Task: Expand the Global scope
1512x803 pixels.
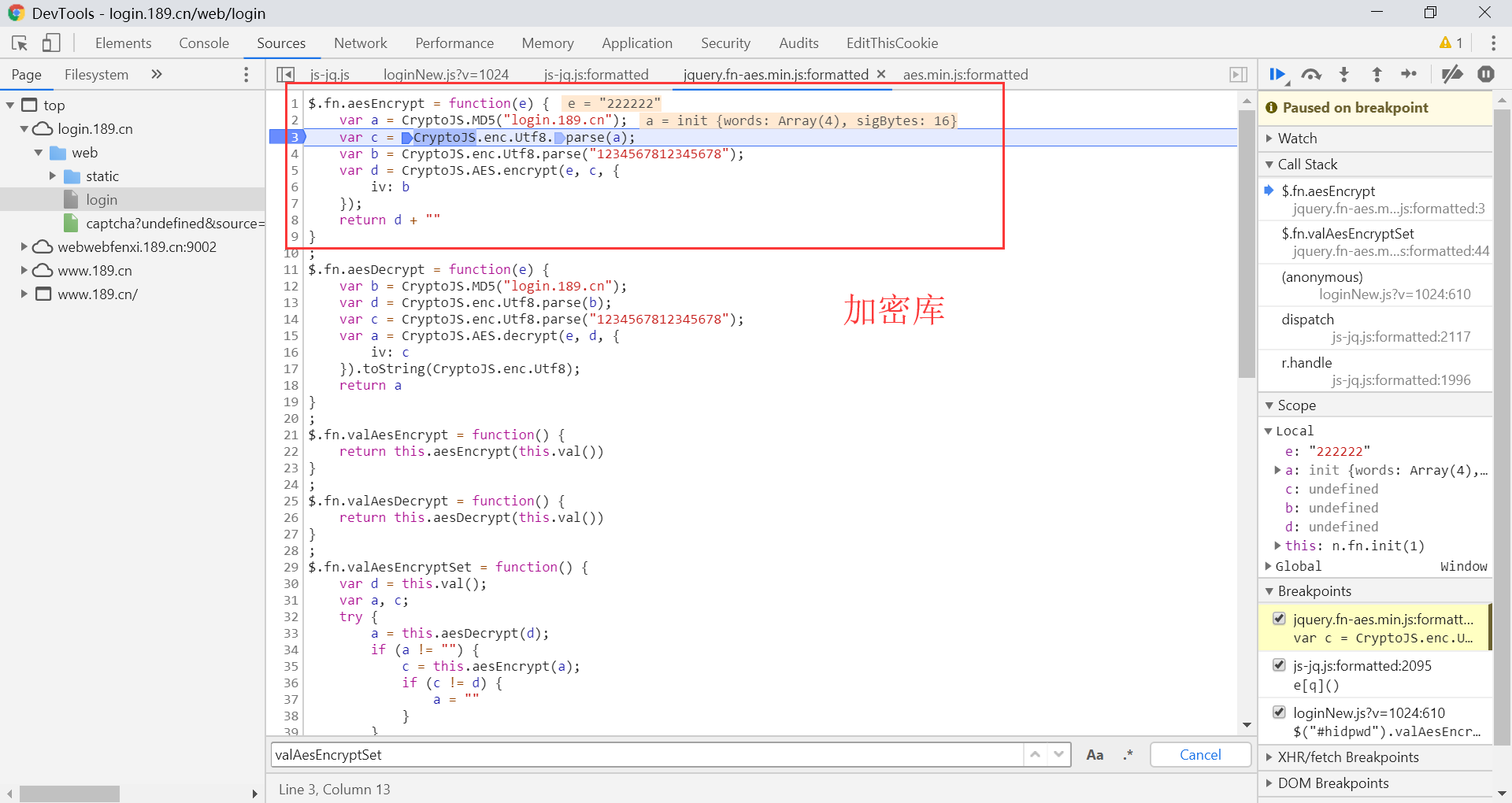Action: click(x=1269, y=567)
